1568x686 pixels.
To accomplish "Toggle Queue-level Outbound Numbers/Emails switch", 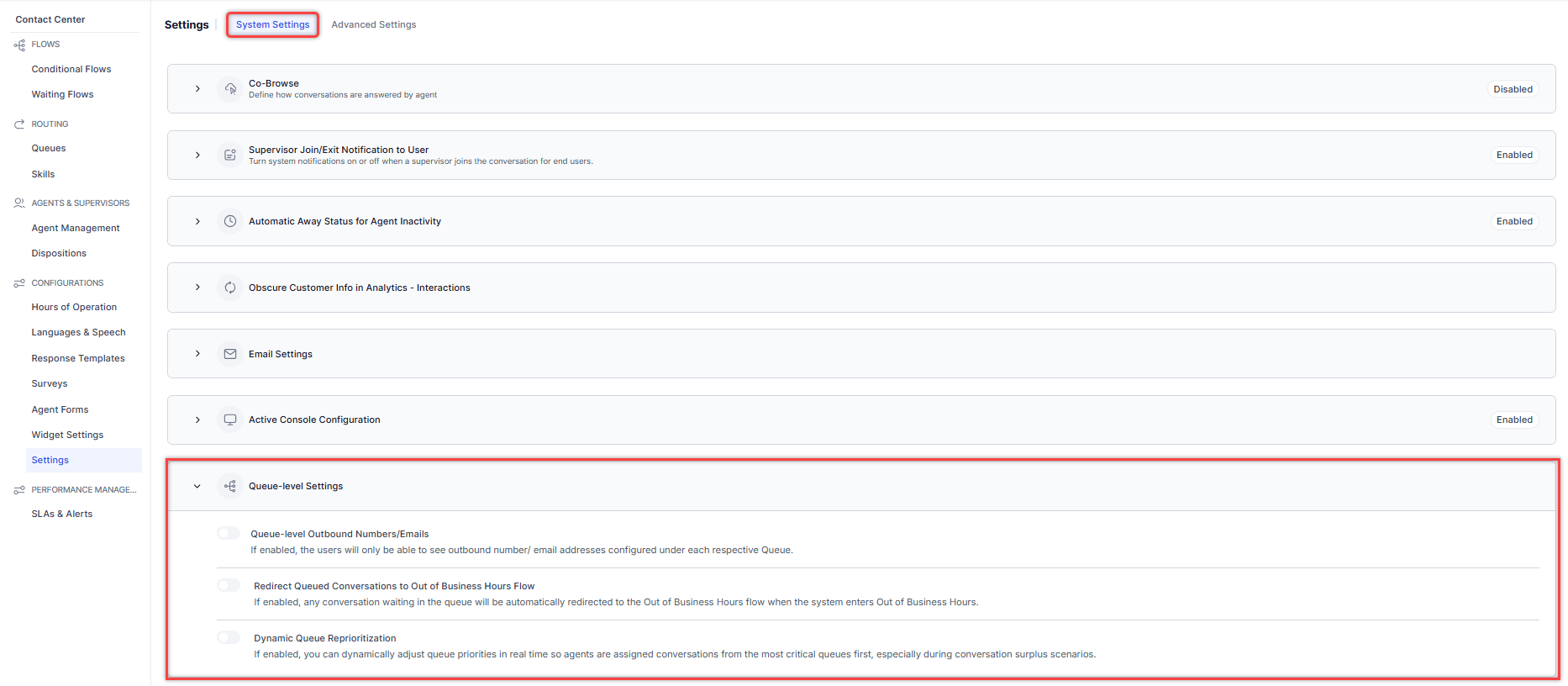I will pyautogui.click(x=229, y=533).
